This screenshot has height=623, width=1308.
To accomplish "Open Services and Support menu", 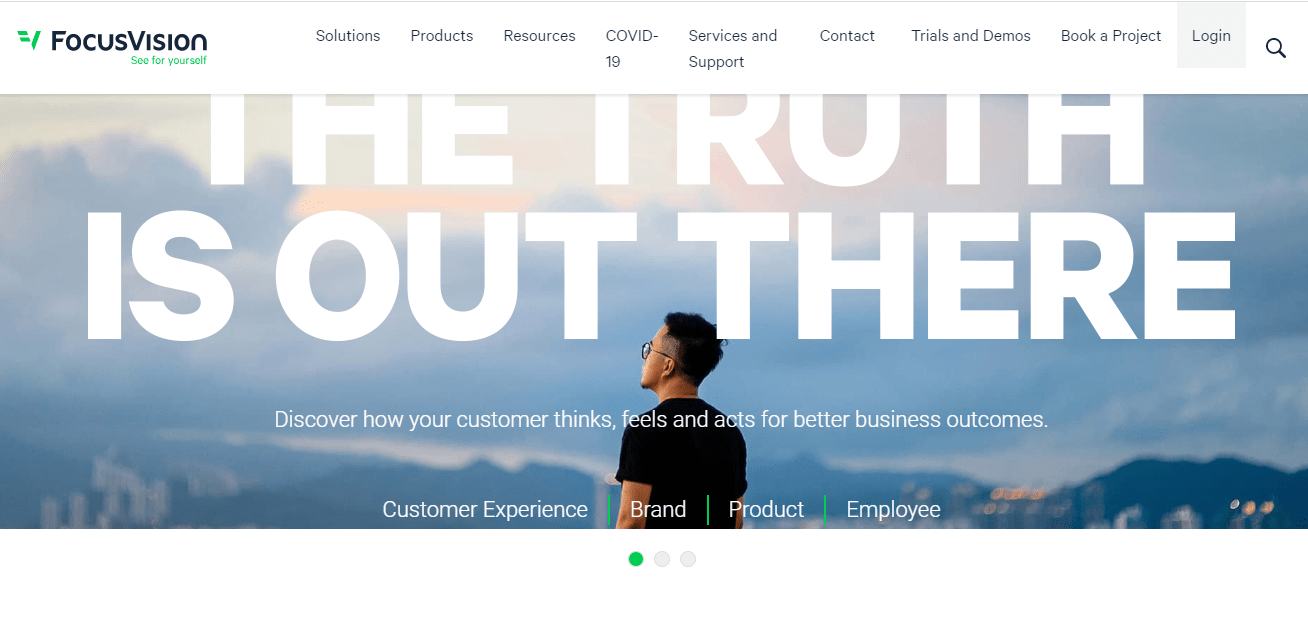I will tap(733, 48).
